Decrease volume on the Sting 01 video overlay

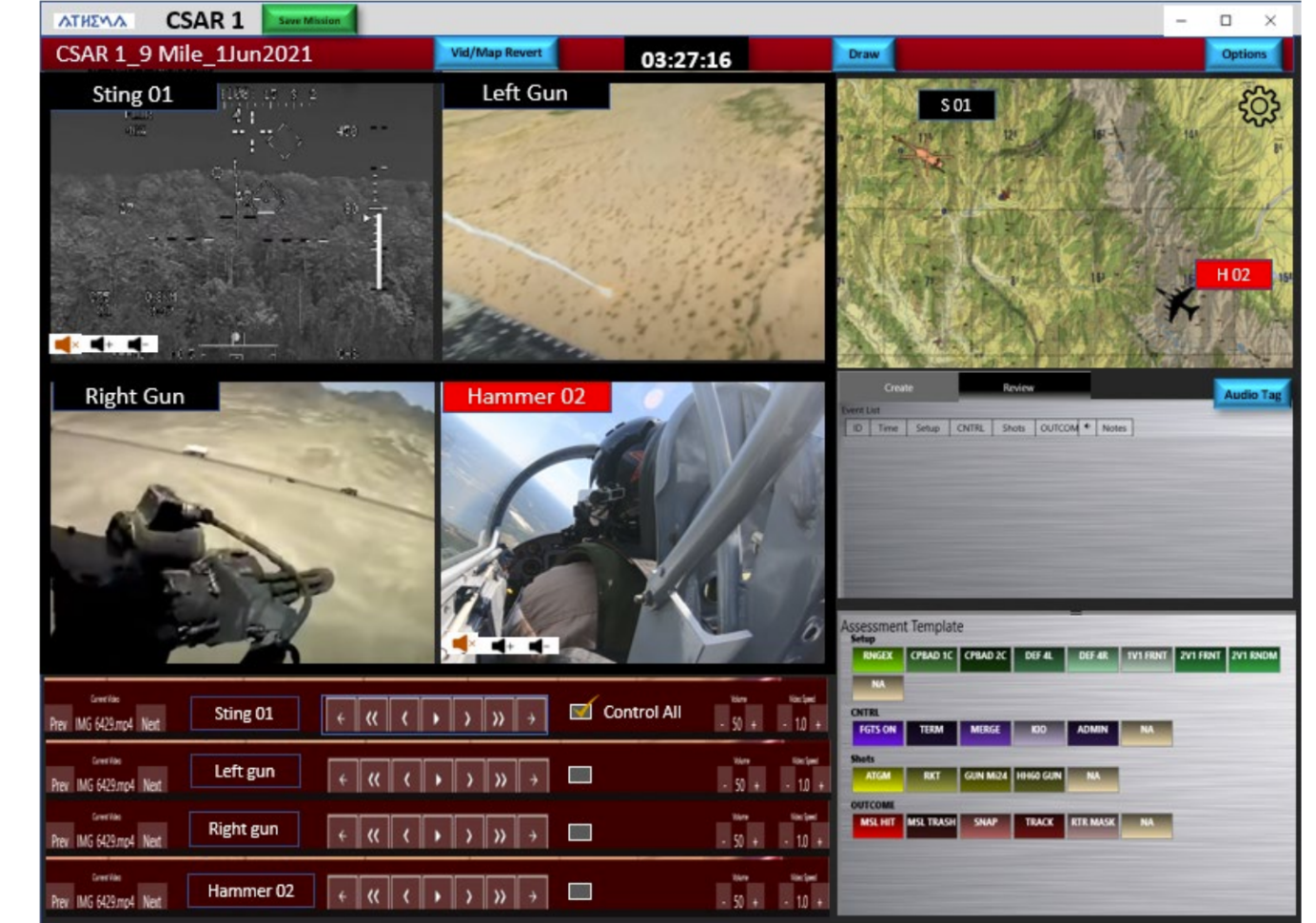pyautogui.click(x=139, y=344)
